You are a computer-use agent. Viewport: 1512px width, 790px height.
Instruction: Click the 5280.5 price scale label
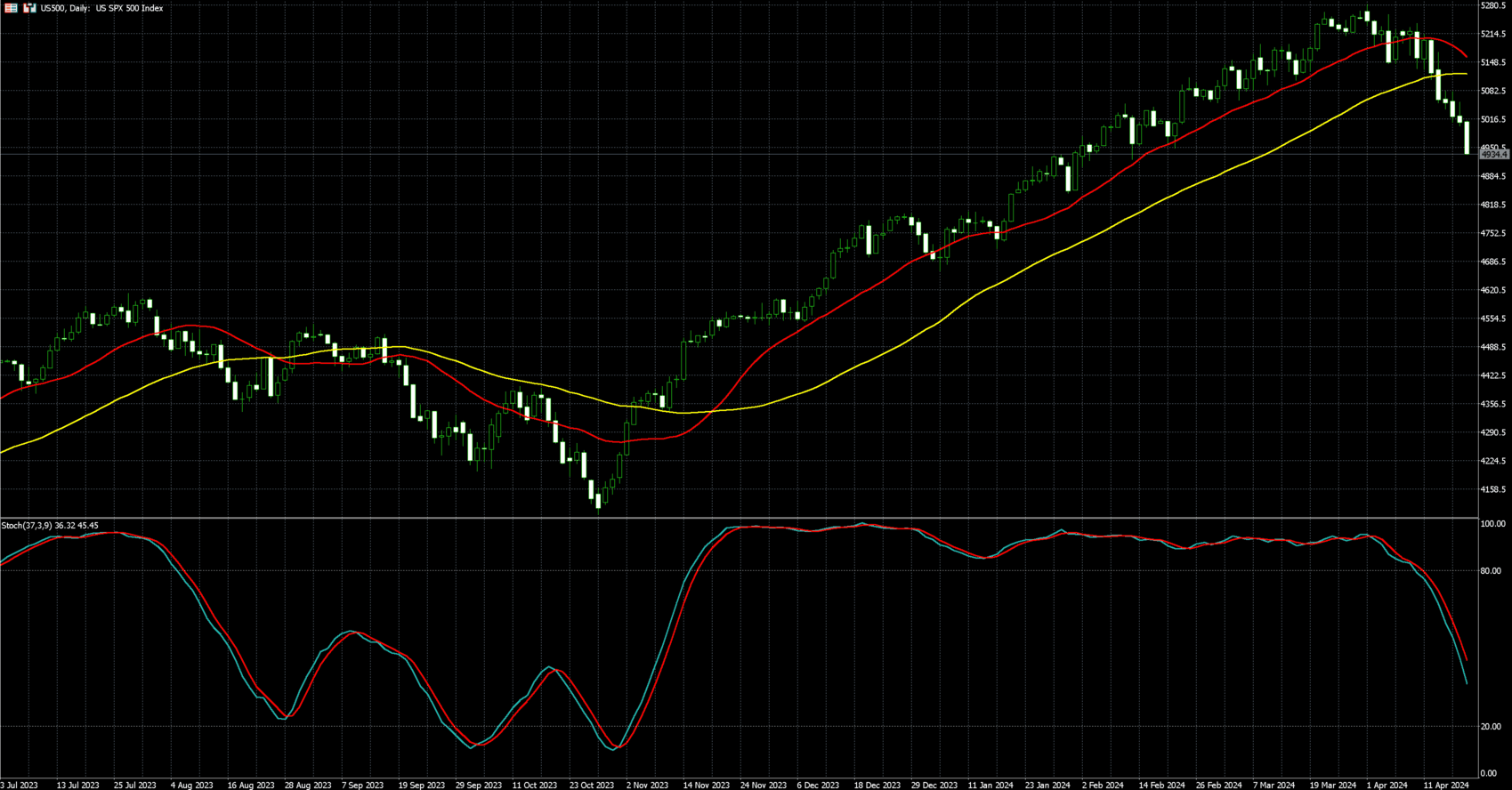(x=1492, y=5)
